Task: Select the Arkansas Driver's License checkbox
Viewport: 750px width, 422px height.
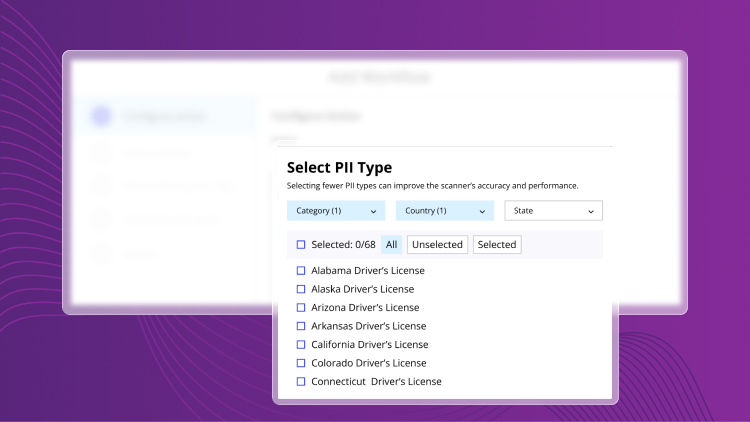Action: click(301, 326)
